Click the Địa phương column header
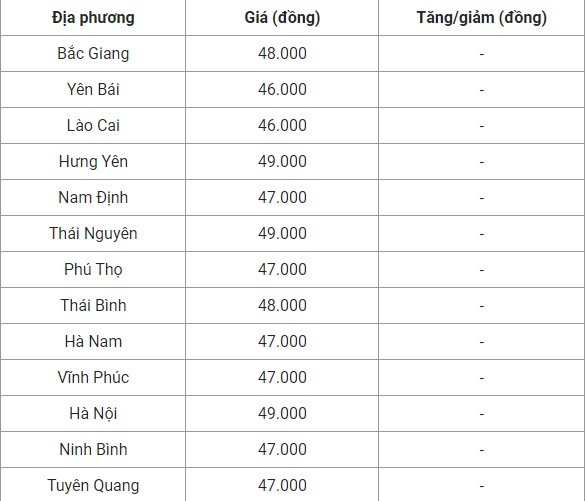This screenshot has width=585, height=501. tap(93, 18)
